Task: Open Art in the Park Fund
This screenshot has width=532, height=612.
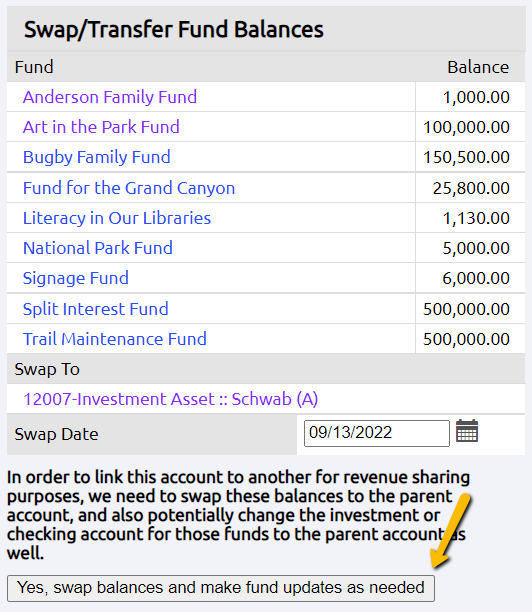Action: (101, 127)
